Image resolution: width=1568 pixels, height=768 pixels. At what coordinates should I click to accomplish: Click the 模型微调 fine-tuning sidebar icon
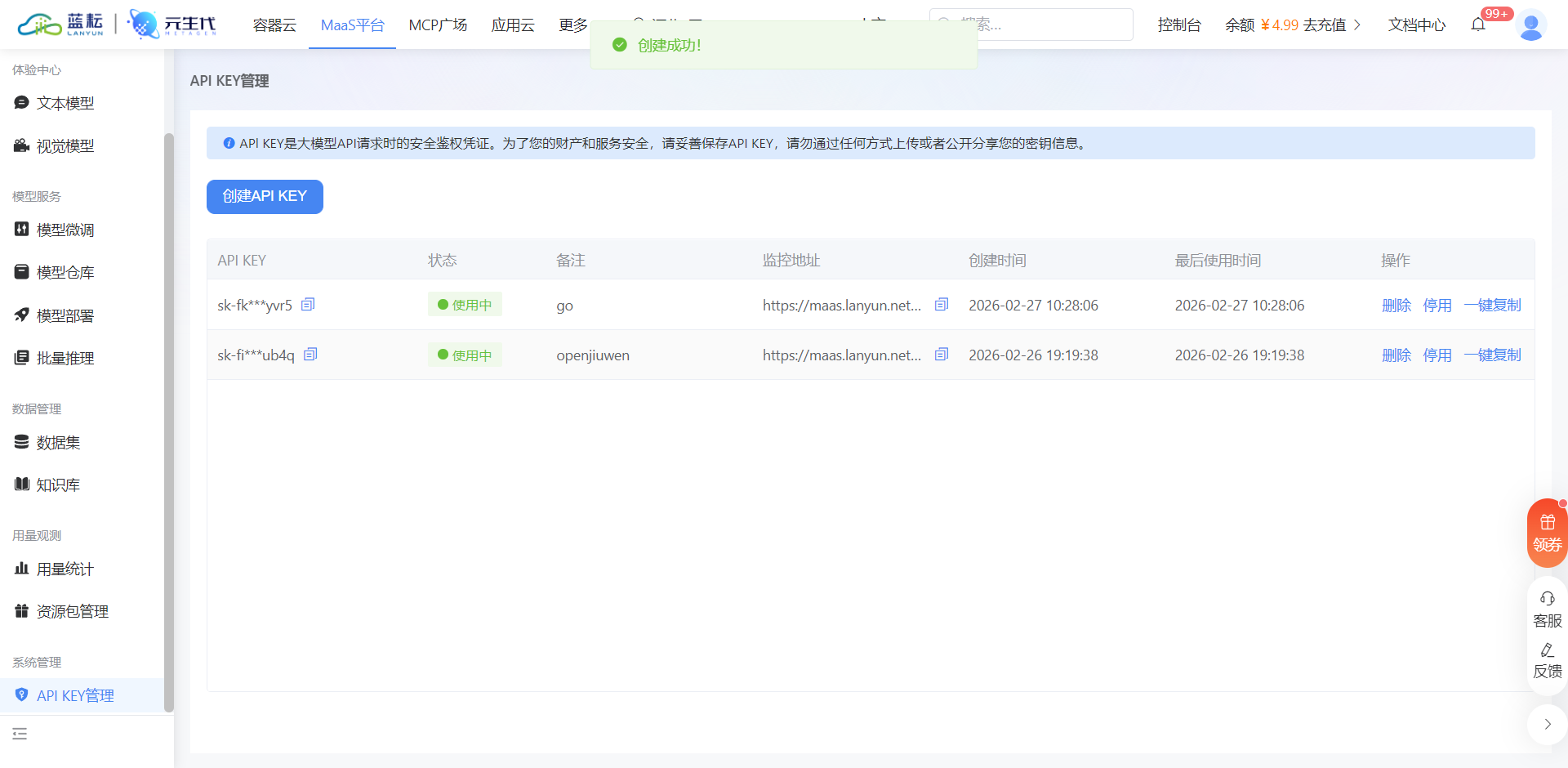tap(21, 229)
